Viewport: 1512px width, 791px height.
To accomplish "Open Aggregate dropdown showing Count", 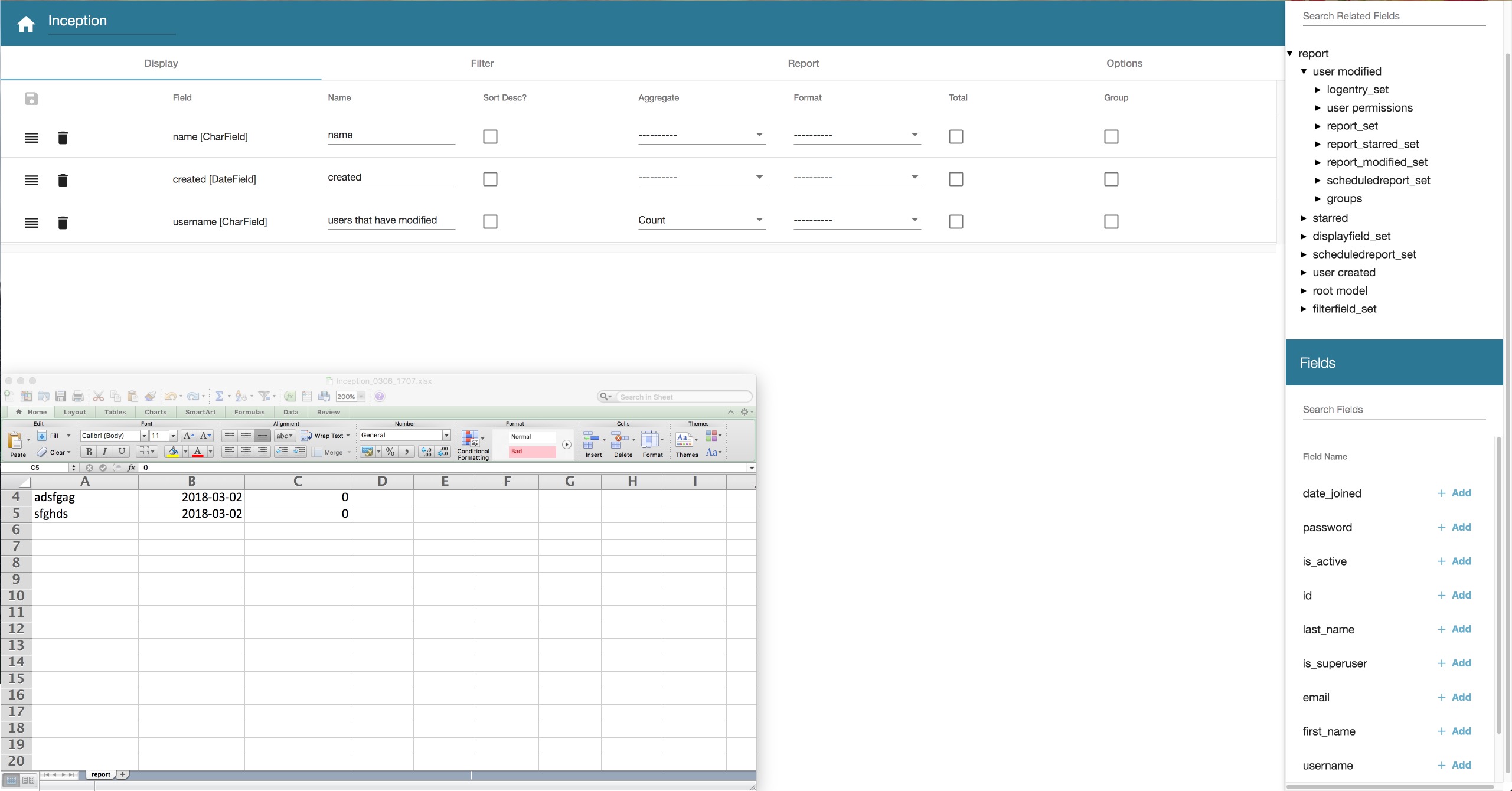I will click(x=701, y=220).
